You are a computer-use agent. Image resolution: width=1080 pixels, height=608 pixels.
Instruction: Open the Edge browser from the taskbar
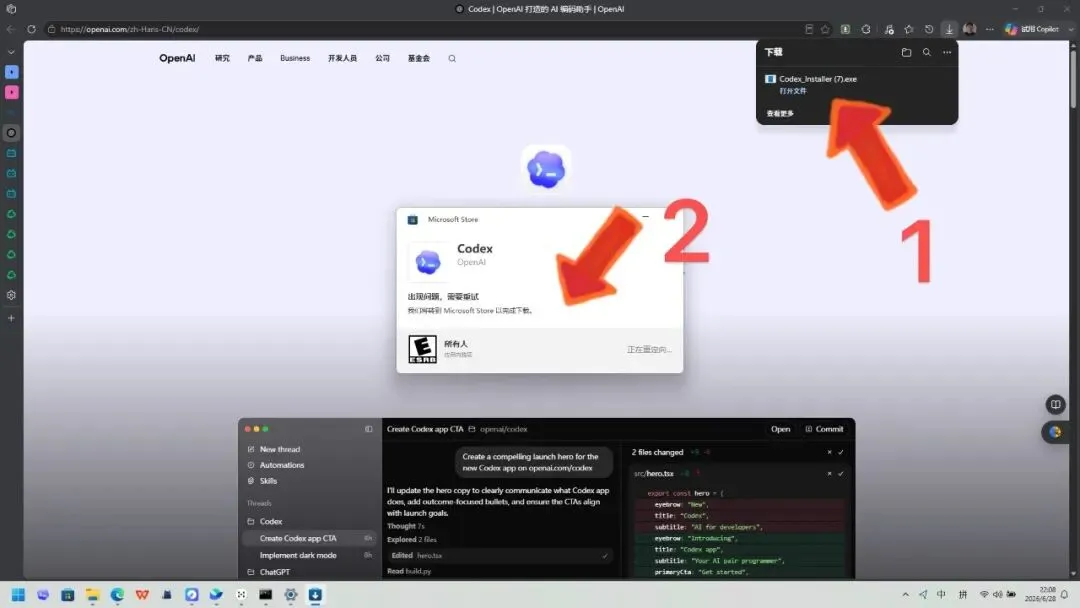117,595
